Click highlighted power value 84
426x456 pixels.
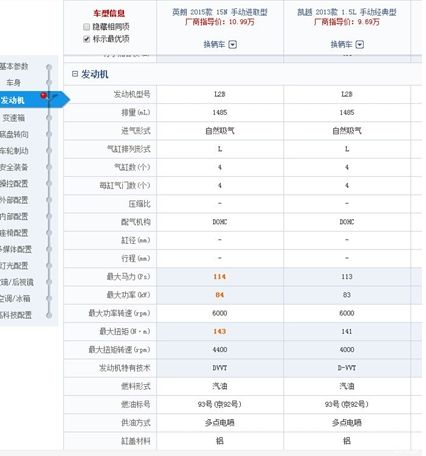(x=220, y=295)
